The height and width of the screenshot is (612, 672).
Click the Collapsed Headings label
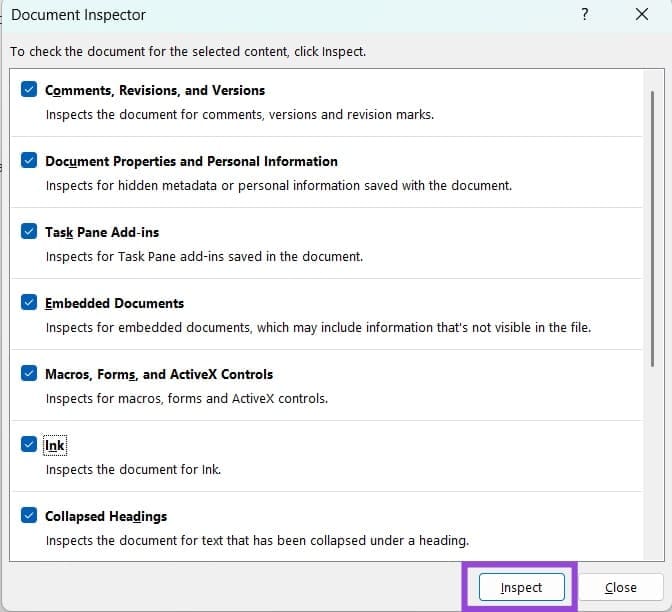click(106, 516)
